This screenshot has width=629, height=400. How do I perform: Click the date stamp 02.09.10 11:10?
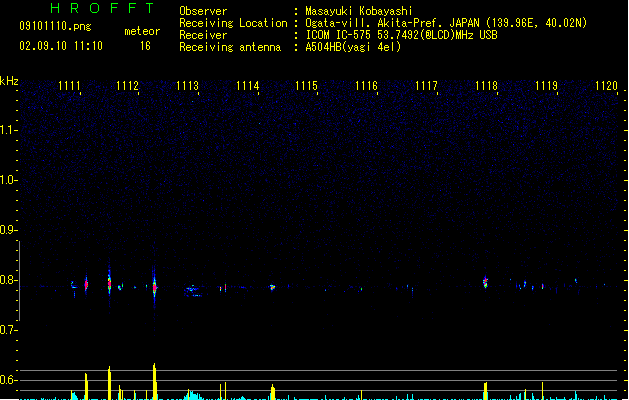[x=61, y=46]
